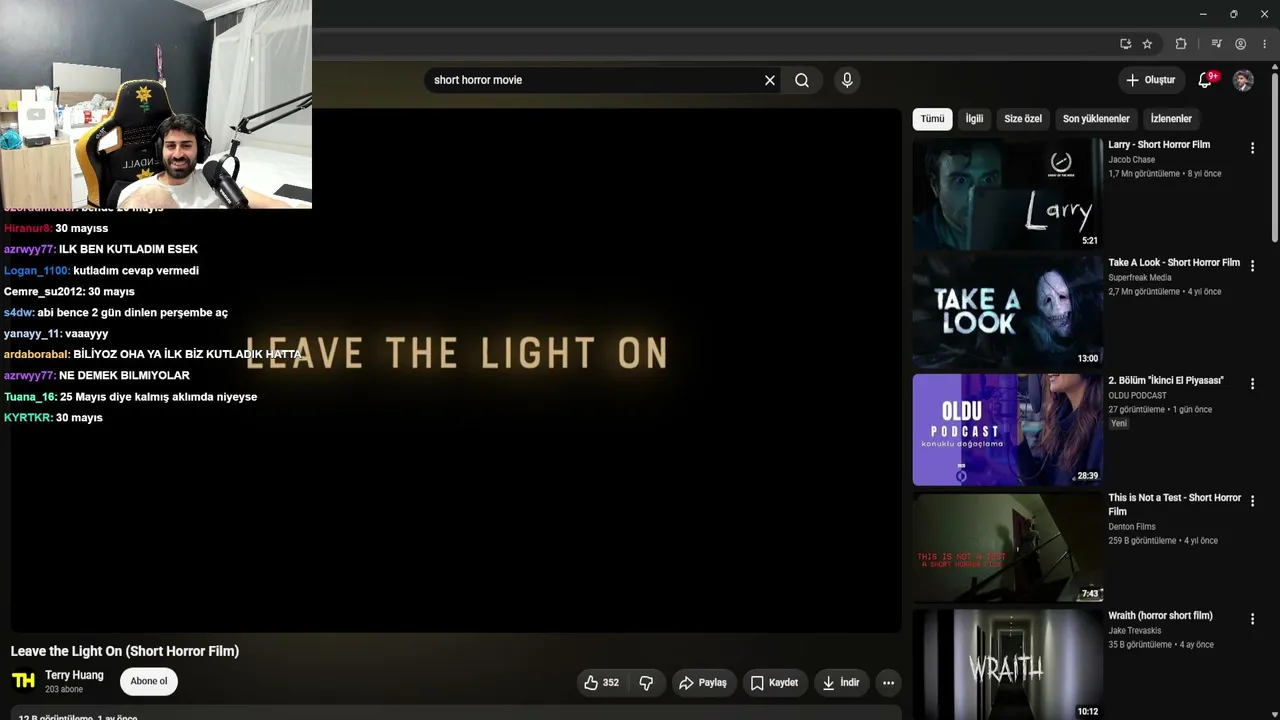Image resolution: width=1280 pixels, height=720 pixels.
Task: Open the Terry Huang channel name
Action: click(74, 675)
